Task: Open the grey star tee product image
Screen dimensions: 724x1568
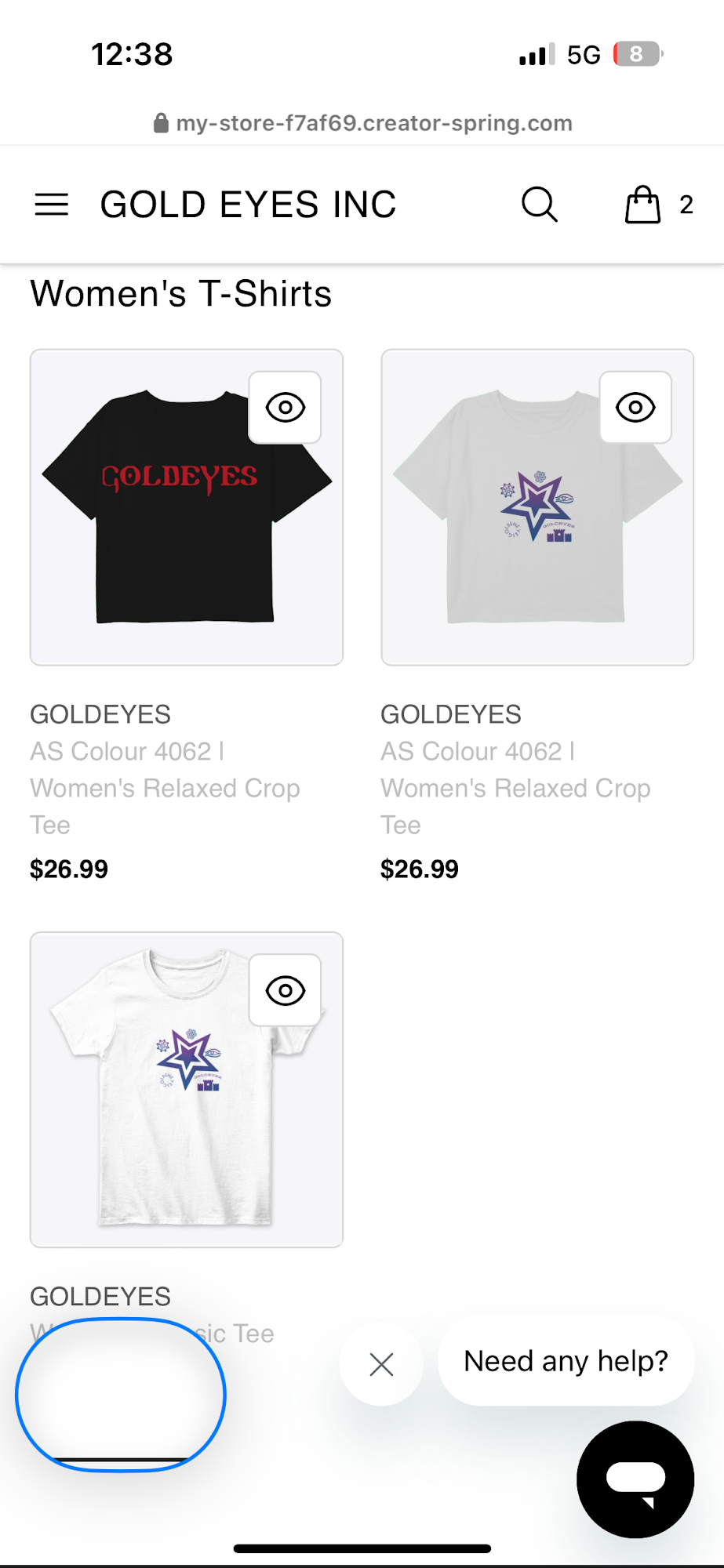Action: click(x=537, y=507)
